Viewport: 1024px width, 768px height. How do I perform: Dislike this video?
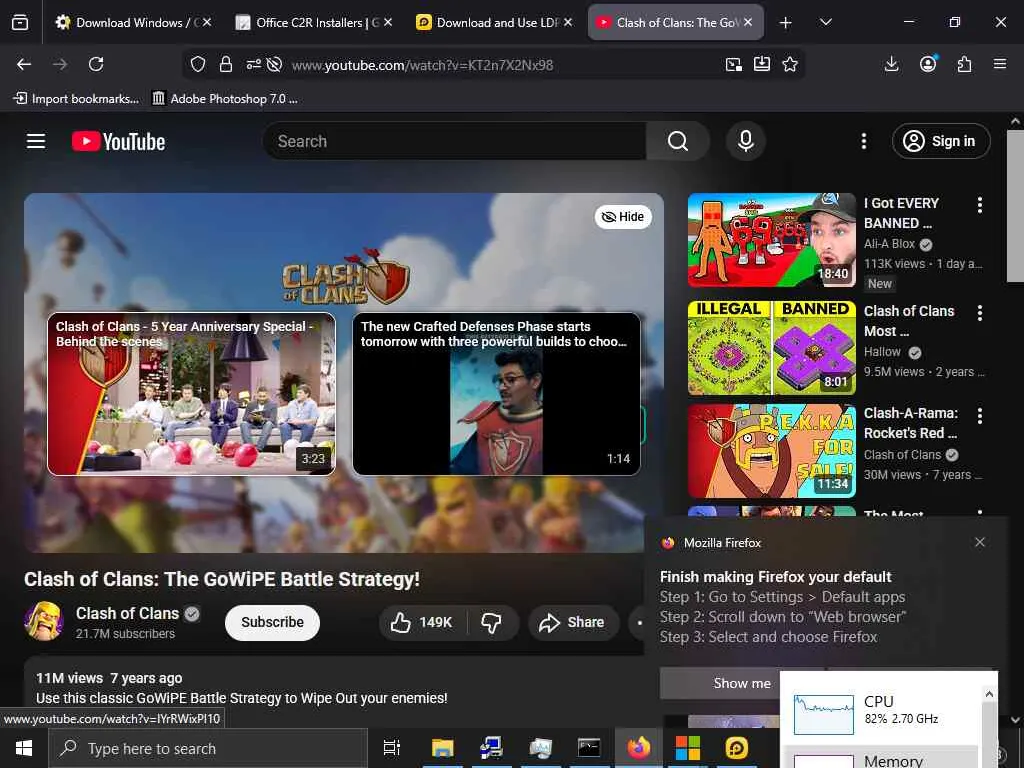(492, 622)
